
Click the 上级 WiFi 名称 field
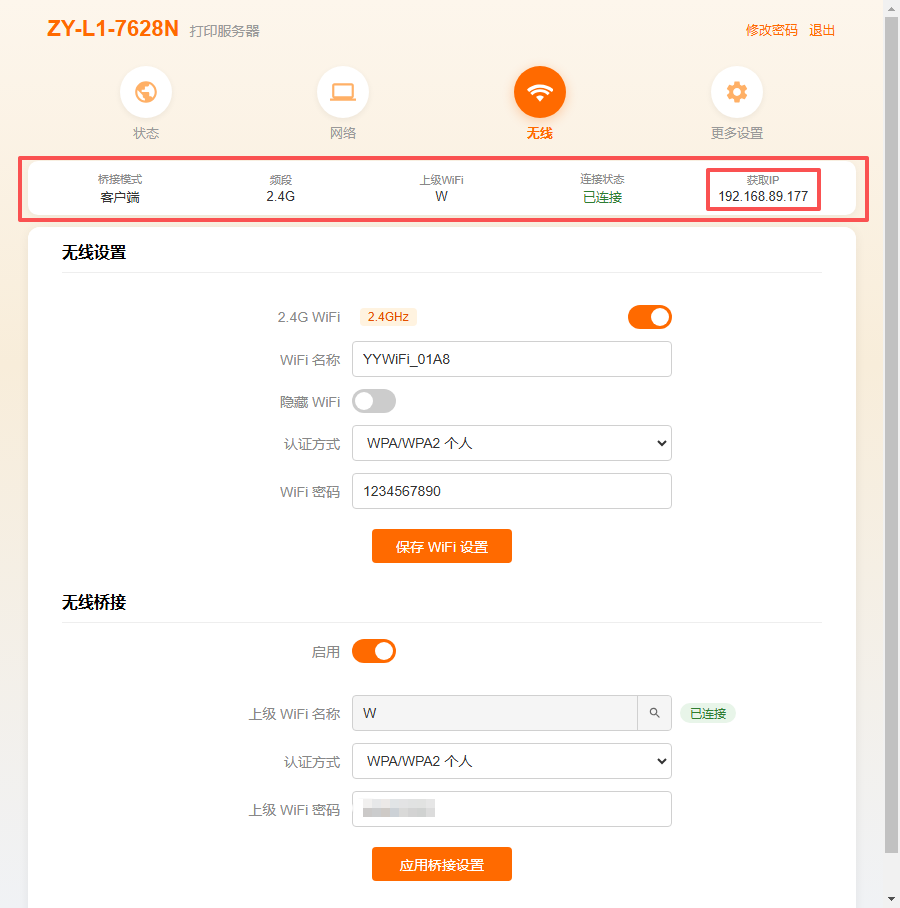pyautogui.click(x=495, y=713)
